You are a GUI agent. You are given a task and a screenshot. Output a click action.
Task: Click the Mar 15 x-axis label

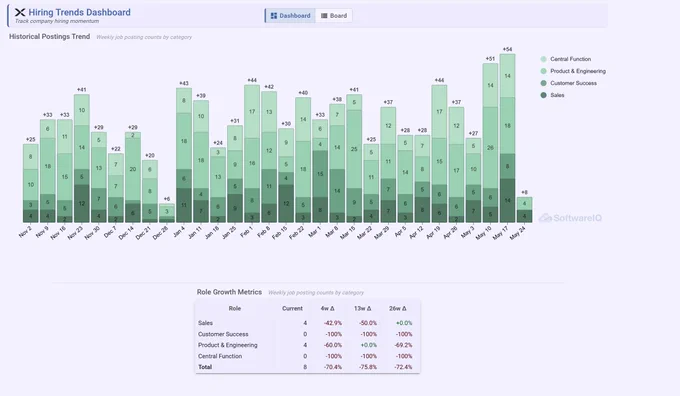coord(349,233)
